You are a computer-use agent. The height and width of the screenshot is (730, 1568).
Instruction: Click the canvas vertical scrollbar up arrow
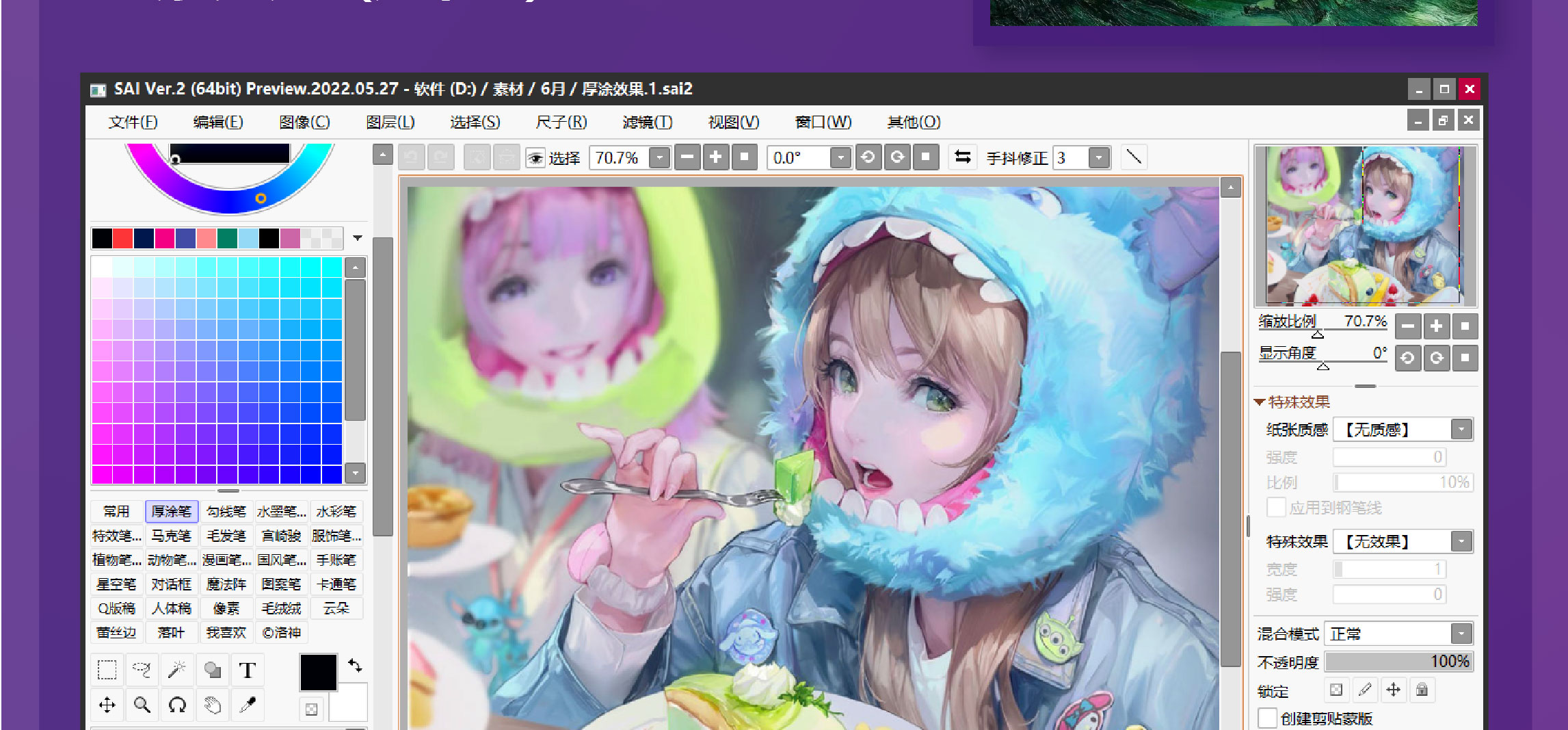[x=1231, y=187]
